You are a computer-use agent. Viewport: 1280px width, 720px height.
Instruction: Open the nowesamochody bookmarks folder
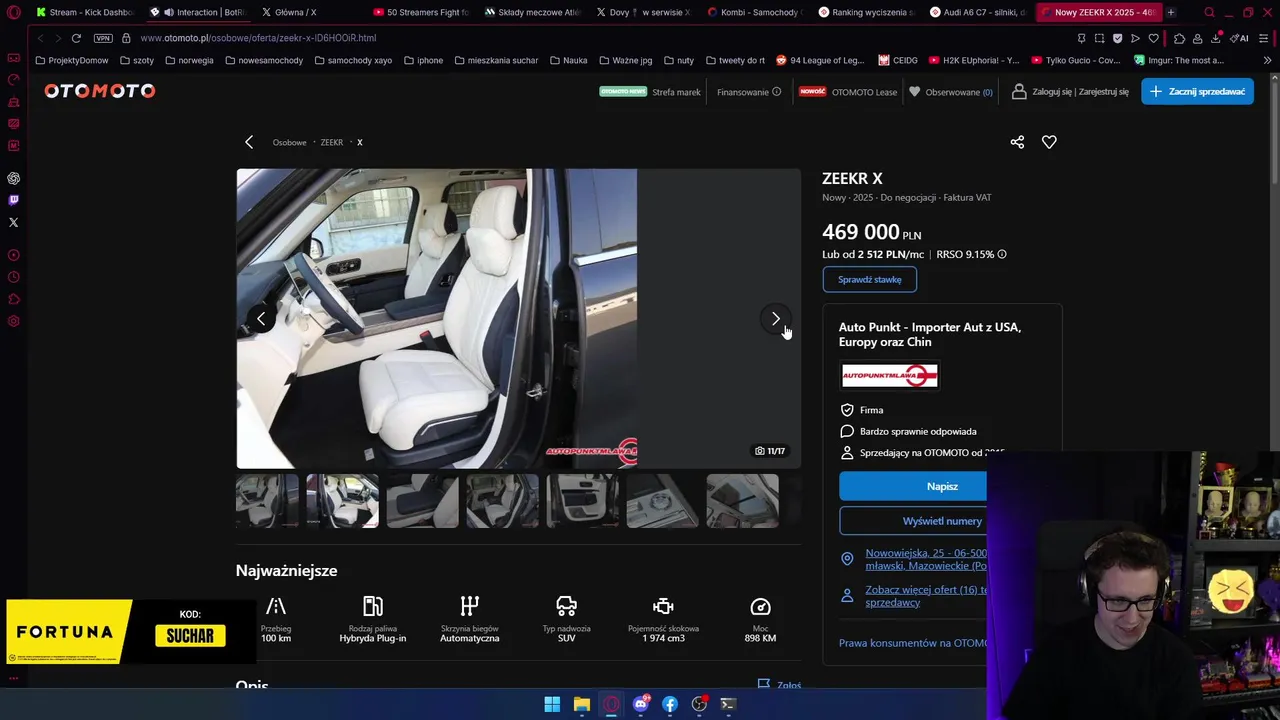264,60
